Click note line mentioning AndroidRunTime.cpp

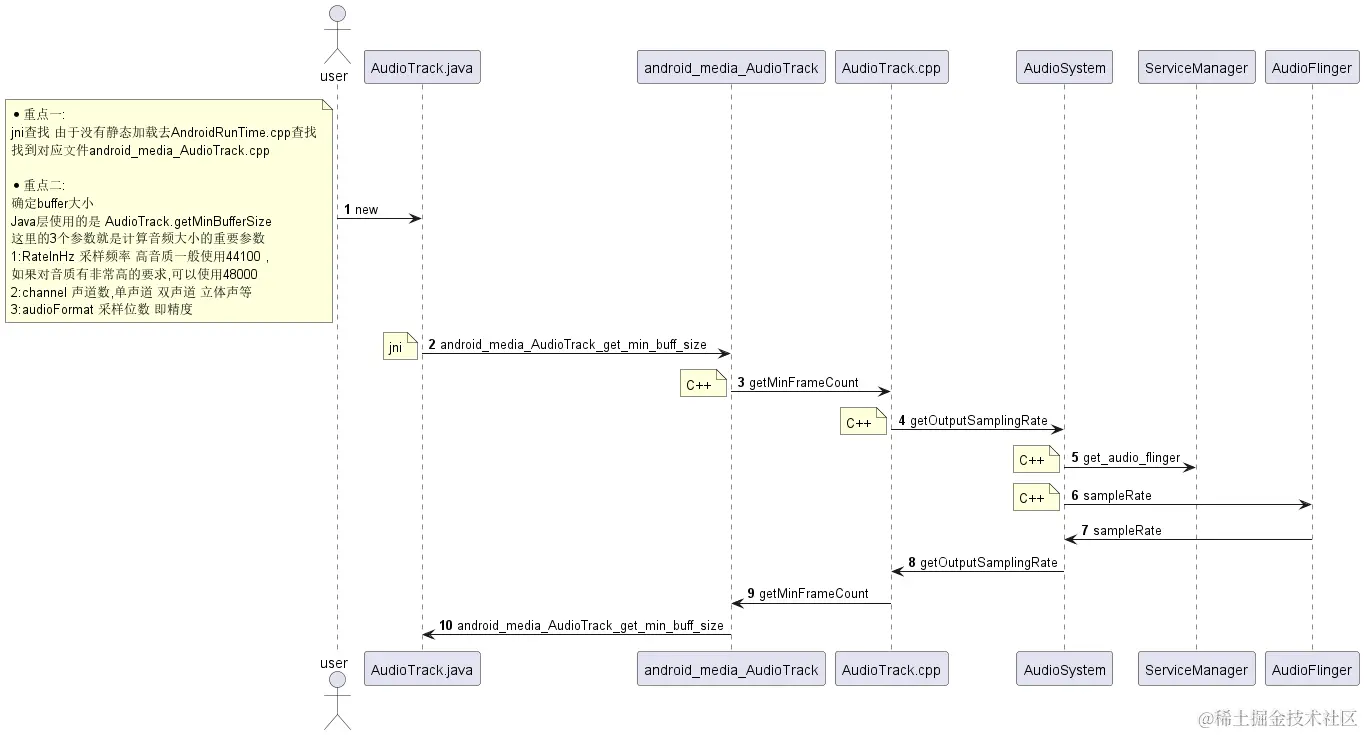click(x=164, y=132)
